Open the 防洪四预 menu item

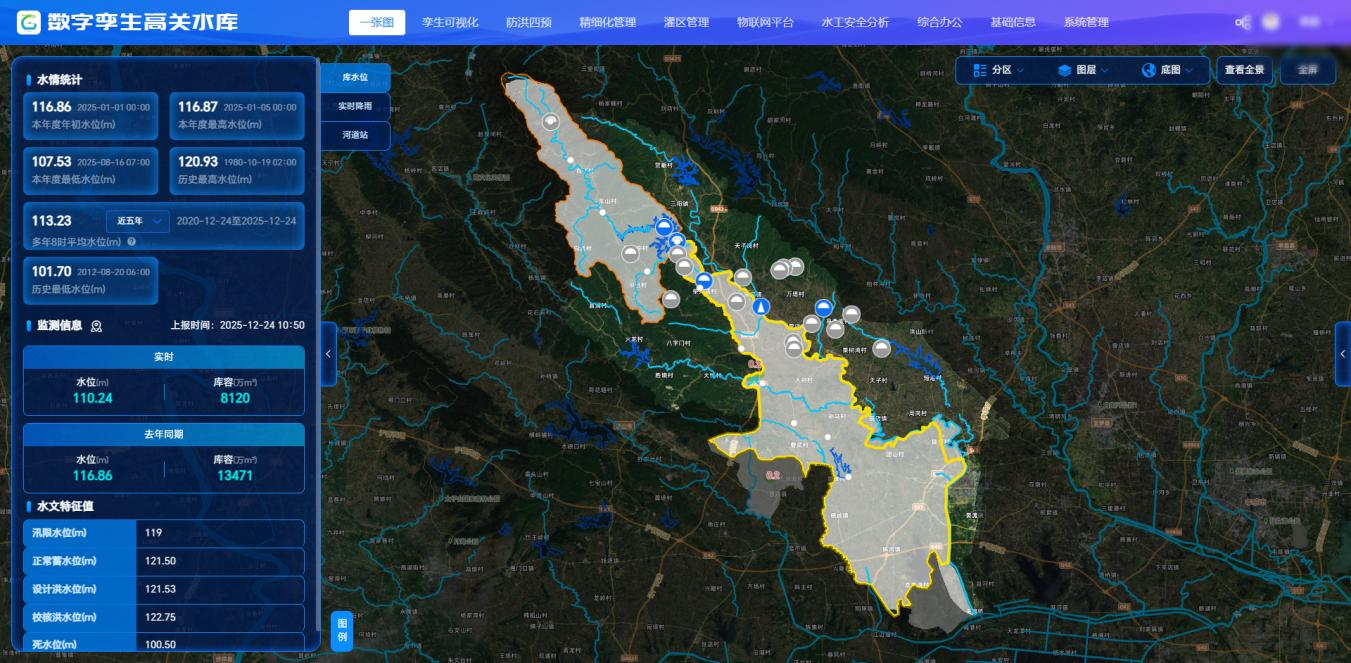(x=528, y=22)
